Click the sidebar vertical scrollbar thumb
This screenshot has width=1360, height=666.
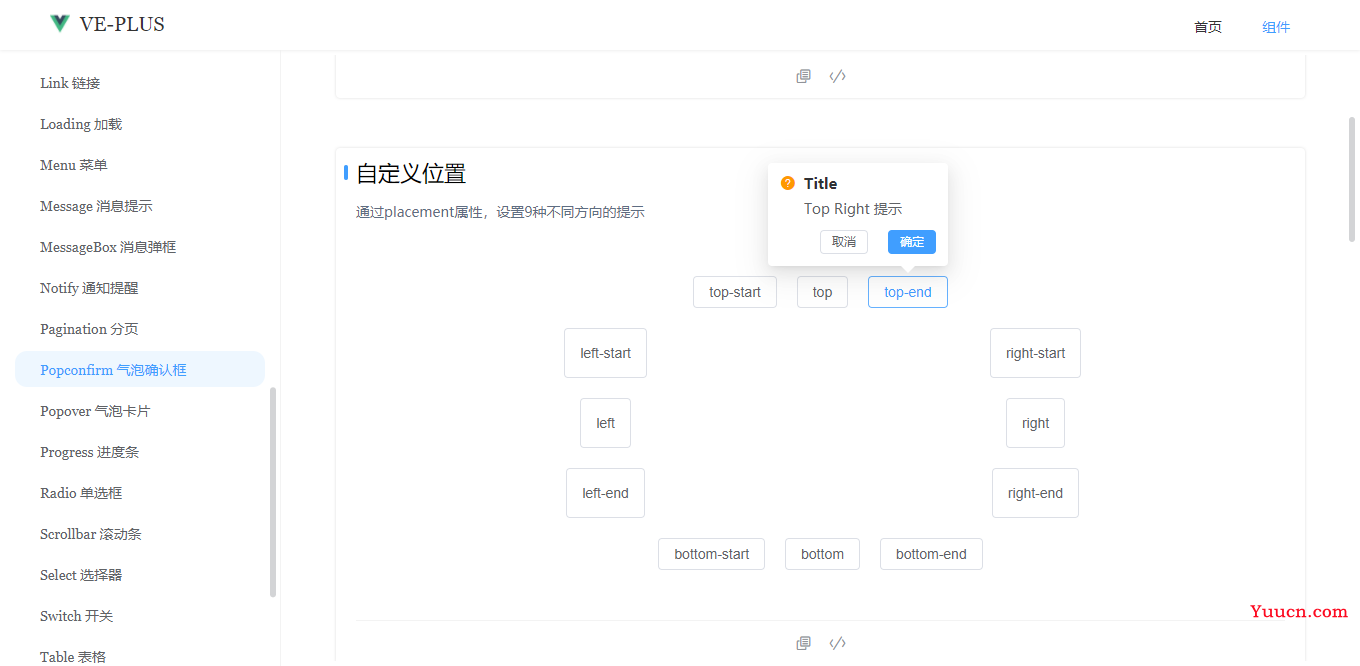273,492
